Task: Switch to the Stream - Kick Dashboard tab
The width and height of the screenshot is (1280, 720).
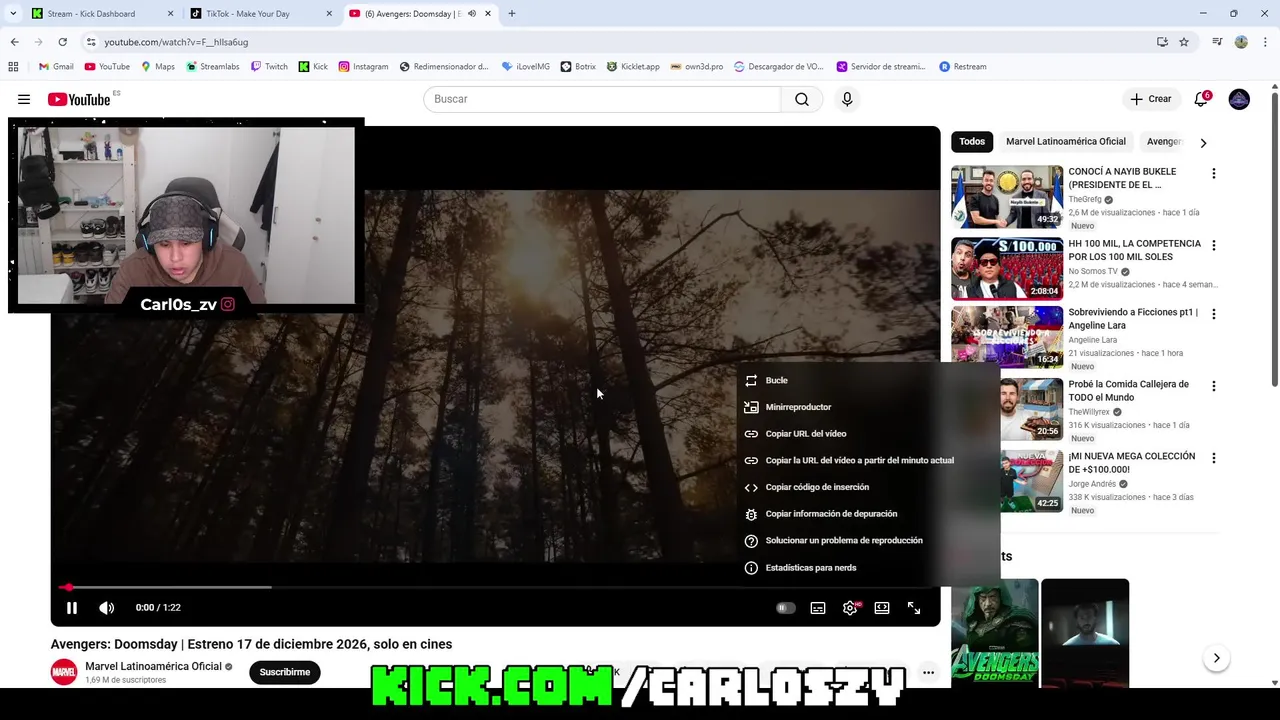Action: tap(102, 14)
